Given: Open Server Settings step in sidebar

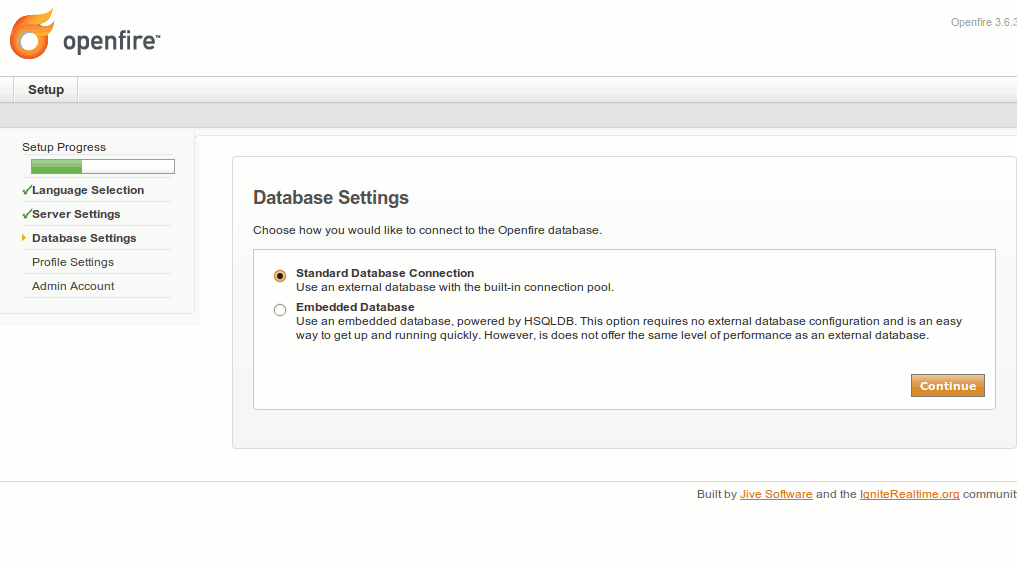Looking at the screenshot, I should point(76,214).
